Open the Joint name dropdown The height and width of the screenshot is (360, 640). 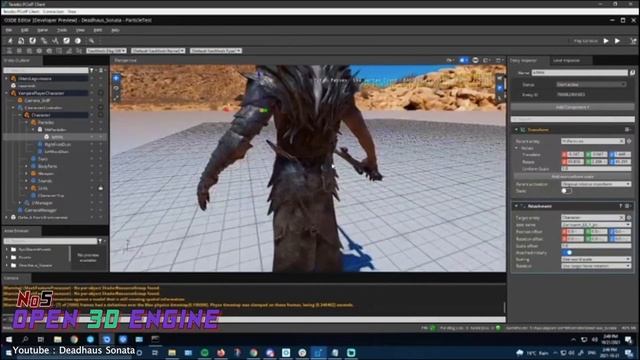pyautogui.click(x=596, y=225)
